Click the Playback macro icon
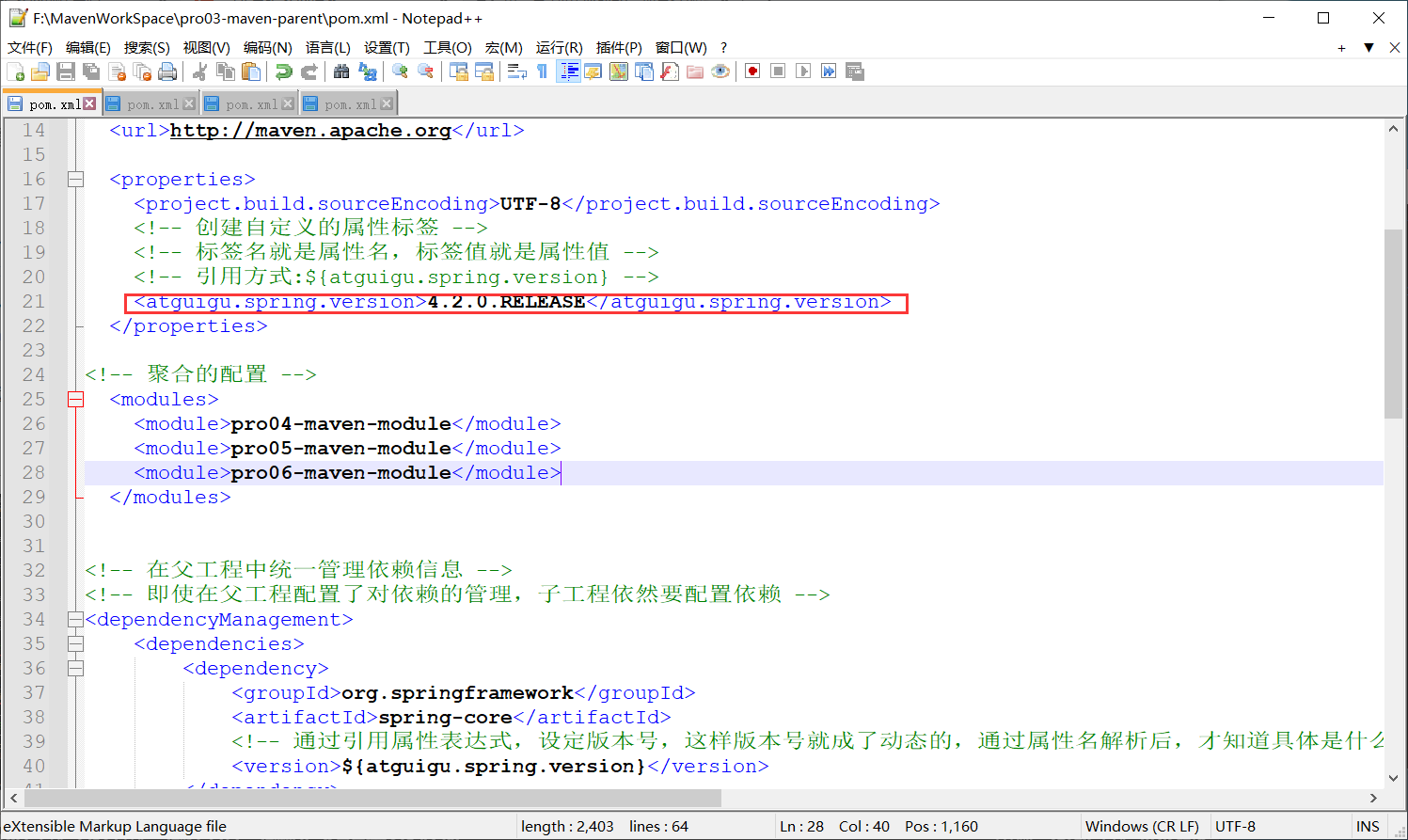The image size is (1408, 840). point(803,71)
